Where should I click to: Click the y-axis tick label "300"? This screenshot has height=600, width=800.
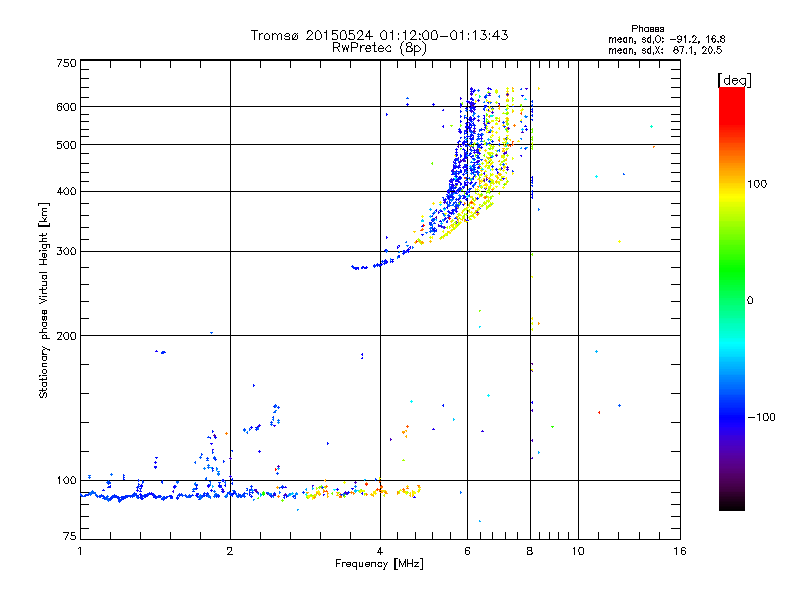point(66,251)
